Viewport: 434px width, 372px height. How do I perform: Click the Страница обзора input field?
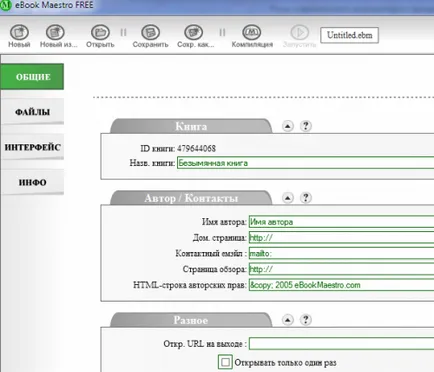pos(341,269)
